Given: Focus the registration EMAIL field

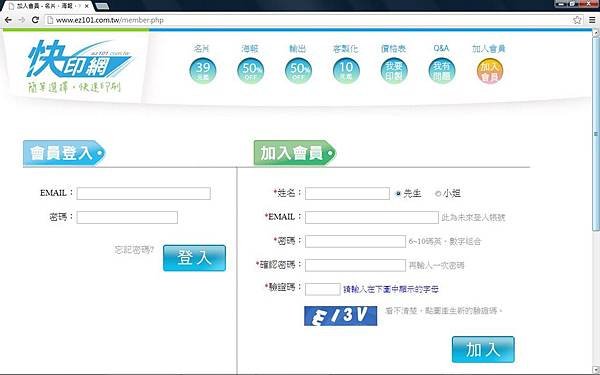Looking at the screenshot, I should (372, 217).
